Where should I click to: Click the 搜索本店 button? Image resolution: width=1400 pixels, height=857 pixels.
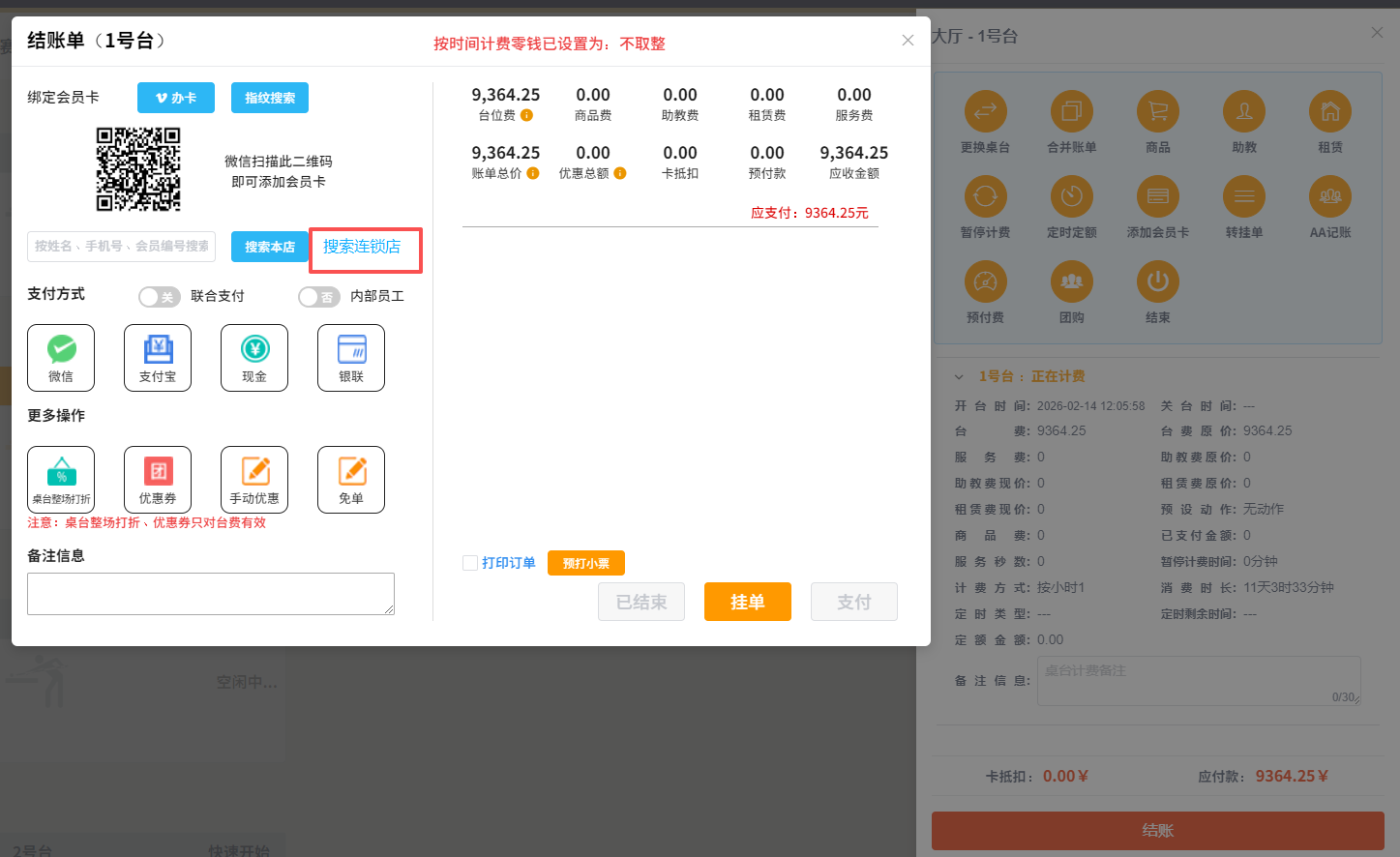[269, 247]
